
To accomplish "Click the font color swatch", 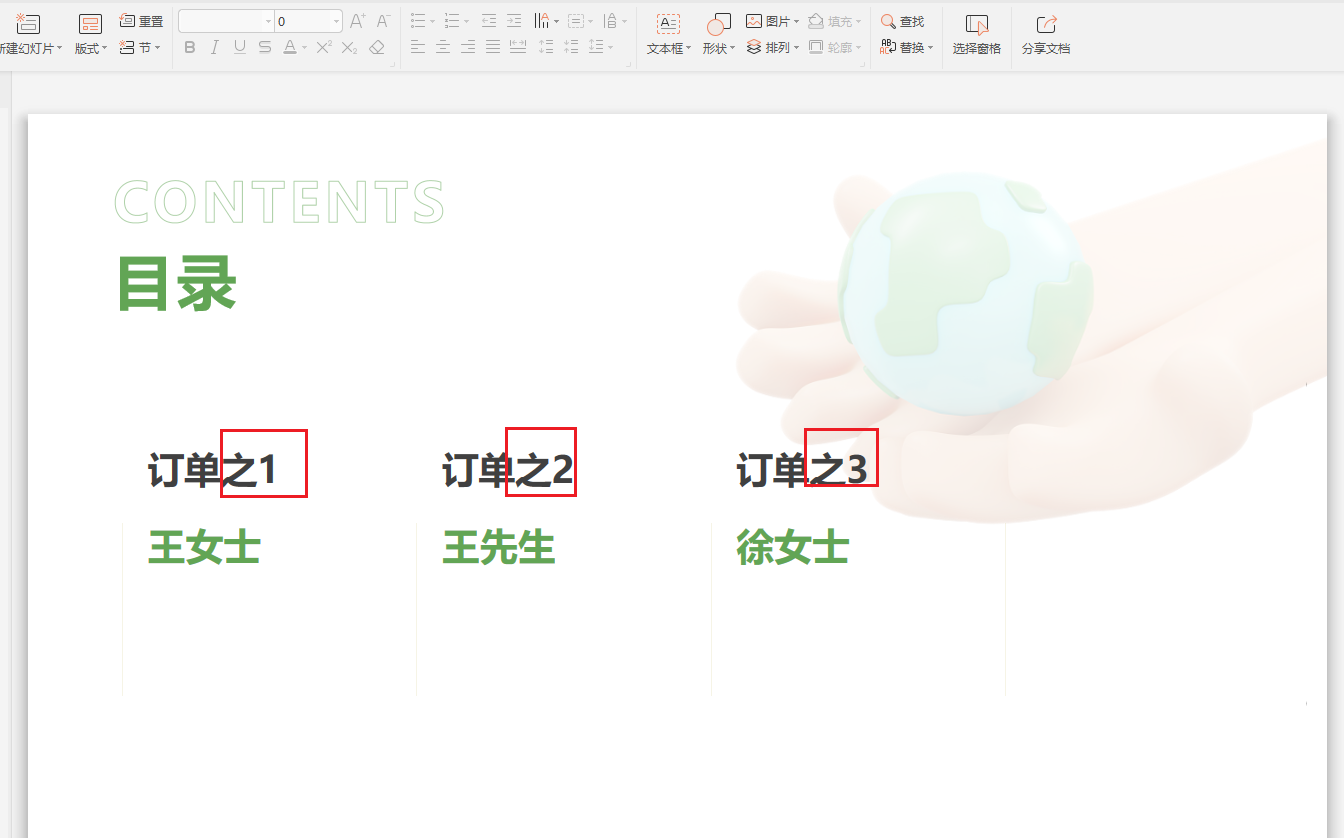I will (289, 46).
